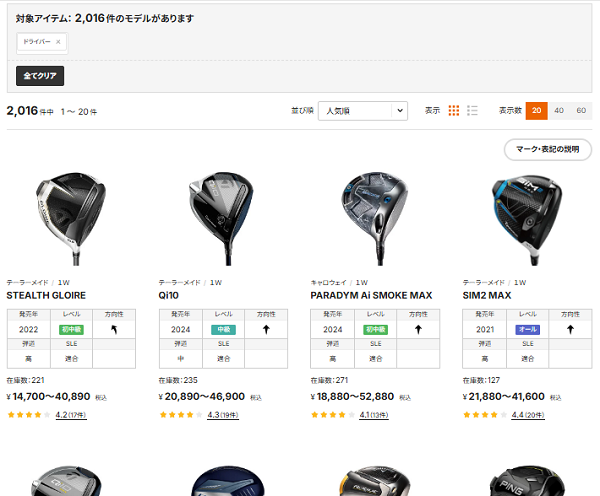Click SIM2 MAX star rating icons
Viewport: 600px width, 496px height.
pos(485,415)
